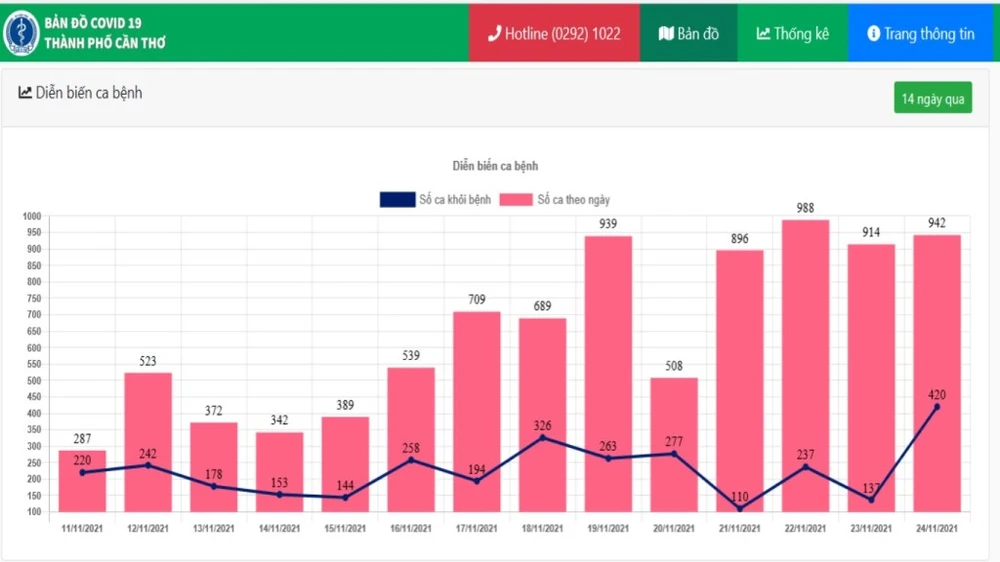Click the dark blue legend color box
This screenshot has width=1000, height=562.
[397, 200]
